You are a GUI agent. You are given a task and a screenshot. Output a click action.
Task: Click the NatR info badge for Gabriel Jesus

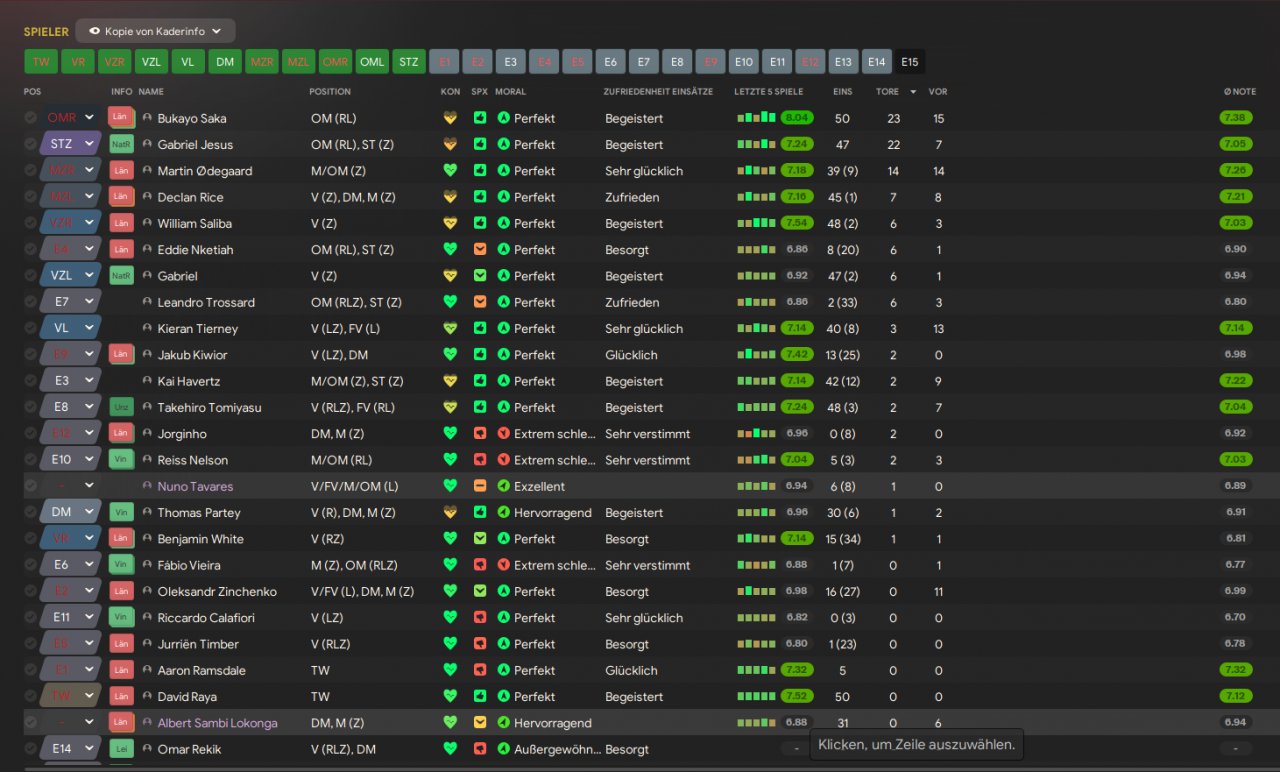coord(121,144)
